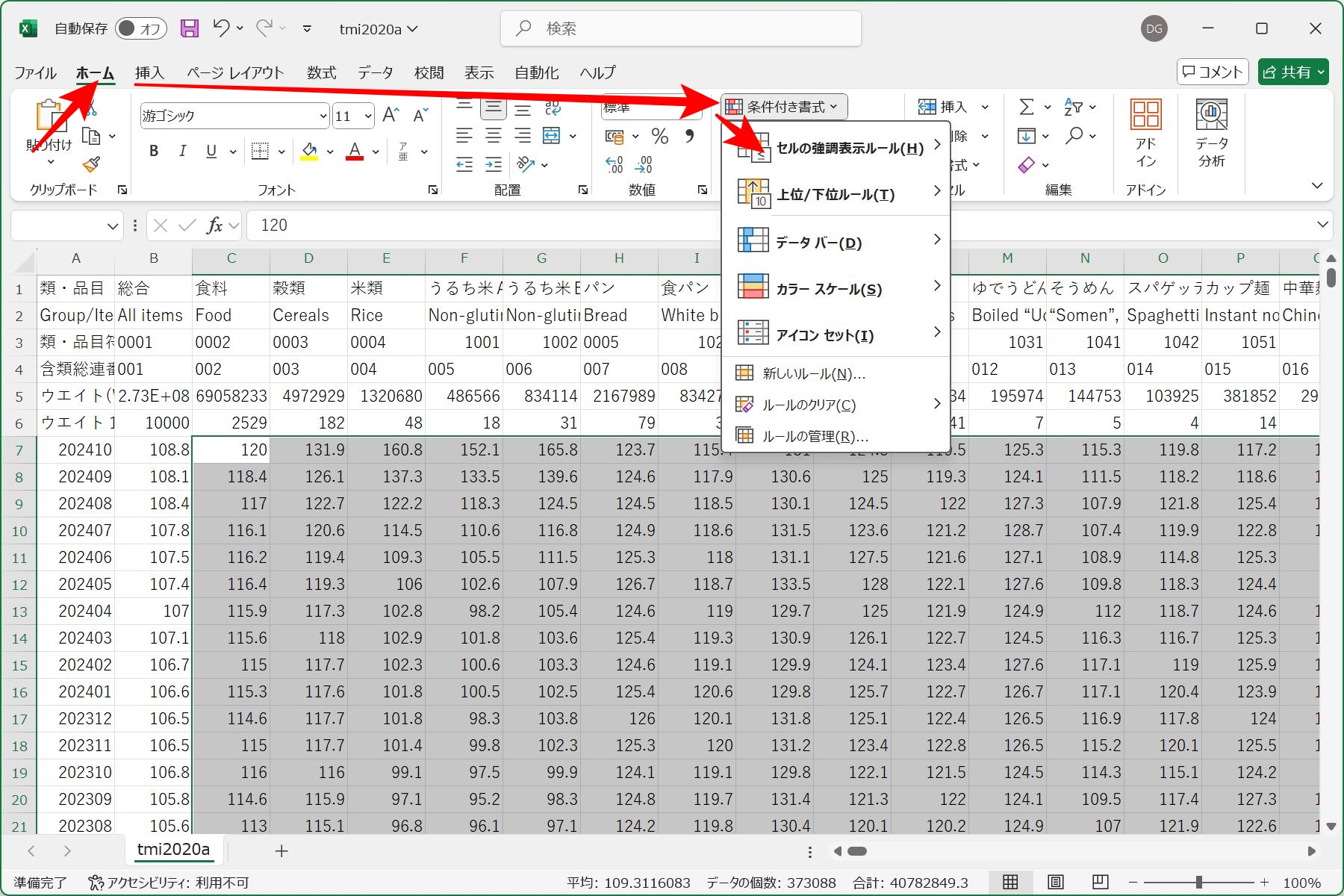This screenshot has width=1344, height=896.
Task: Click the AutoSum sigma icon
Action: 1027,108
